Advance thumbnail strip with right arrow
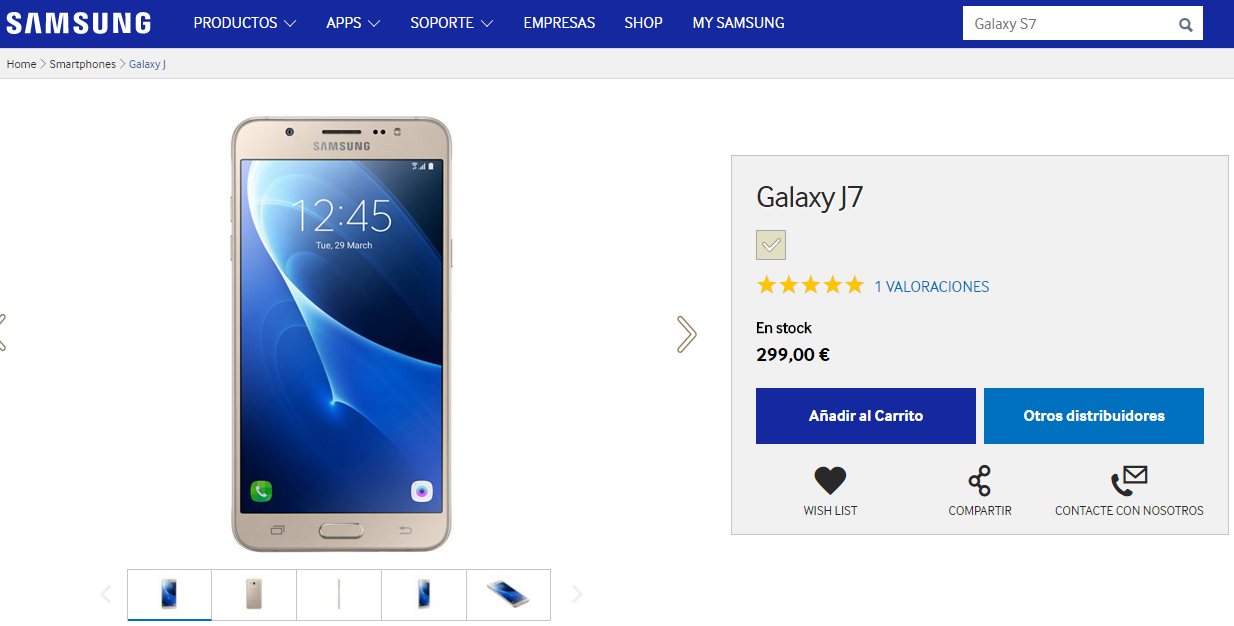Viewport: 1234px width, 626px height. pos(576,595)
